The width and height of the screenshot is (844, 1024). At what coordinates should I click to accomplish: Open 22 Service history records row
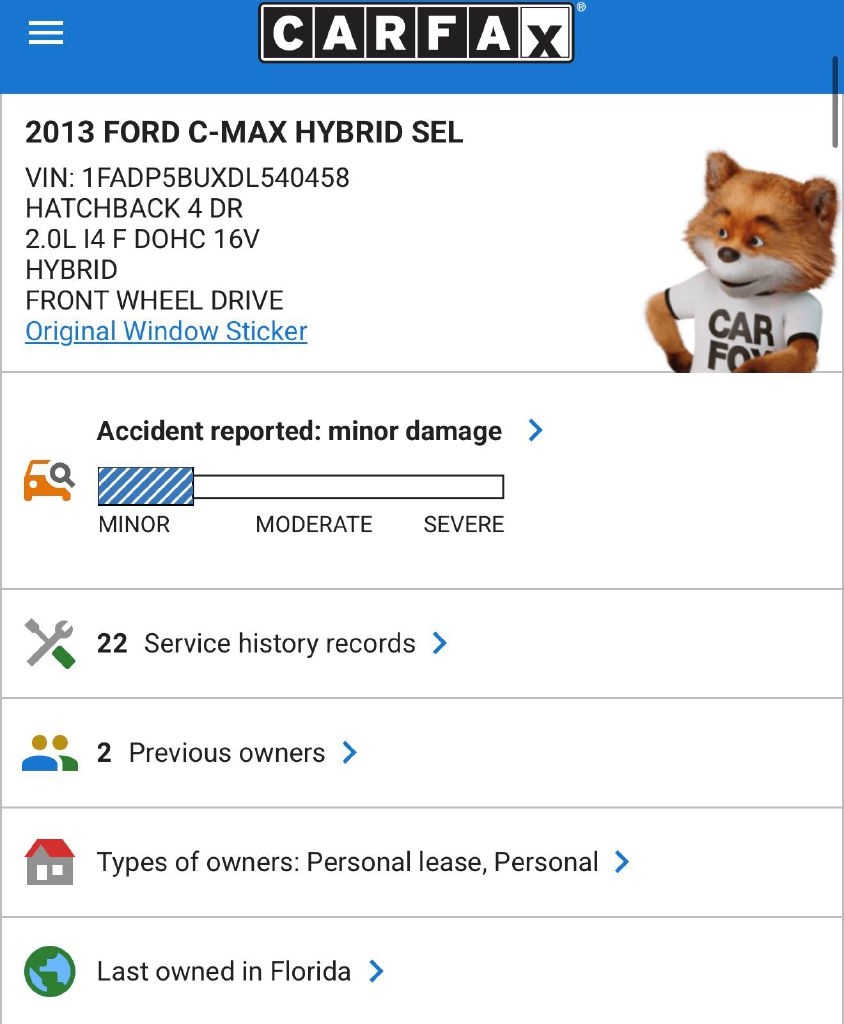pos(256,643)
